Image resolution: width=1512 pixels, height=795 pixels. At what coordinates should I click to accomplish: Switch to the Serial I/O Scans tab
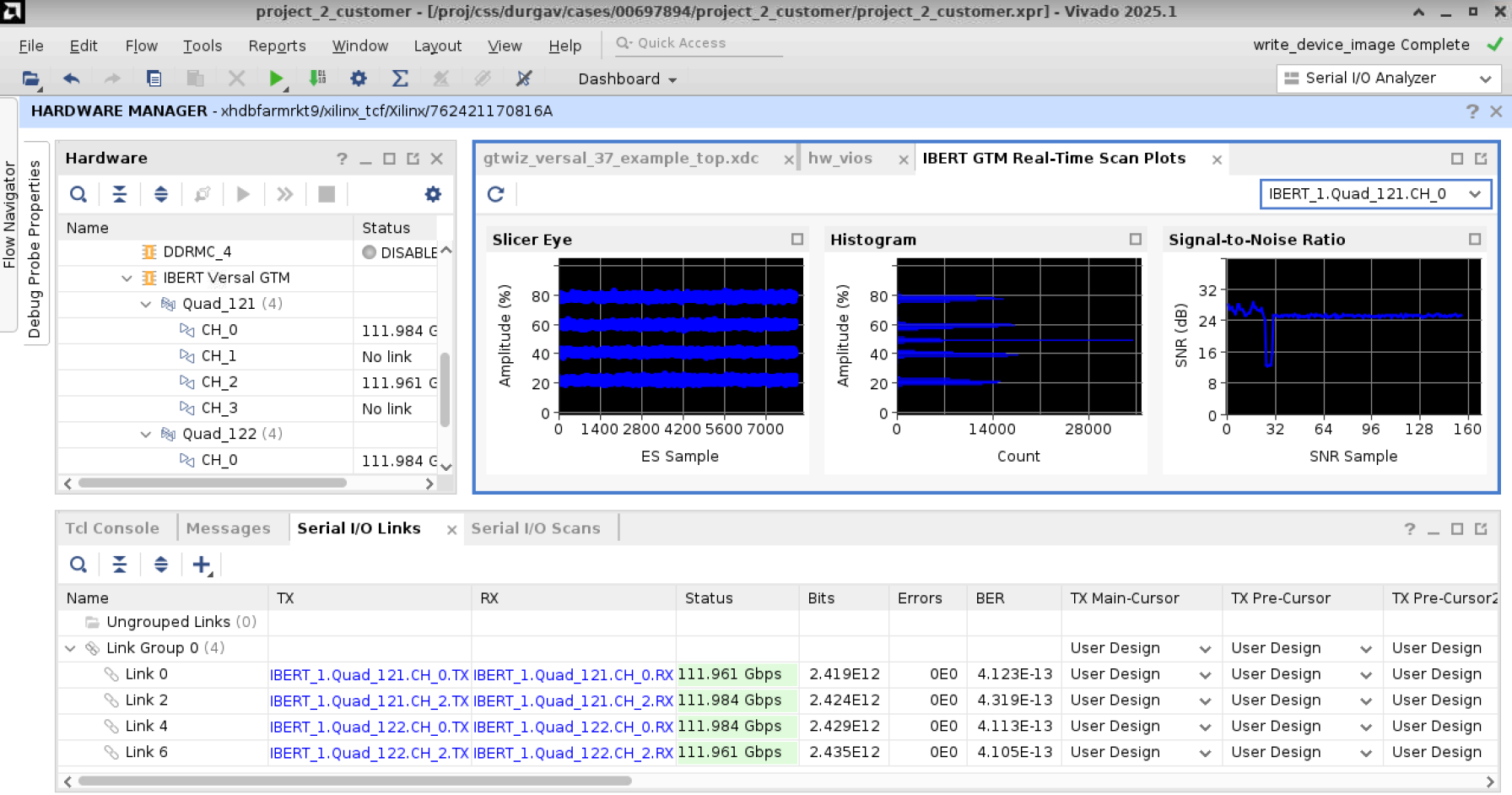(537, 528)
